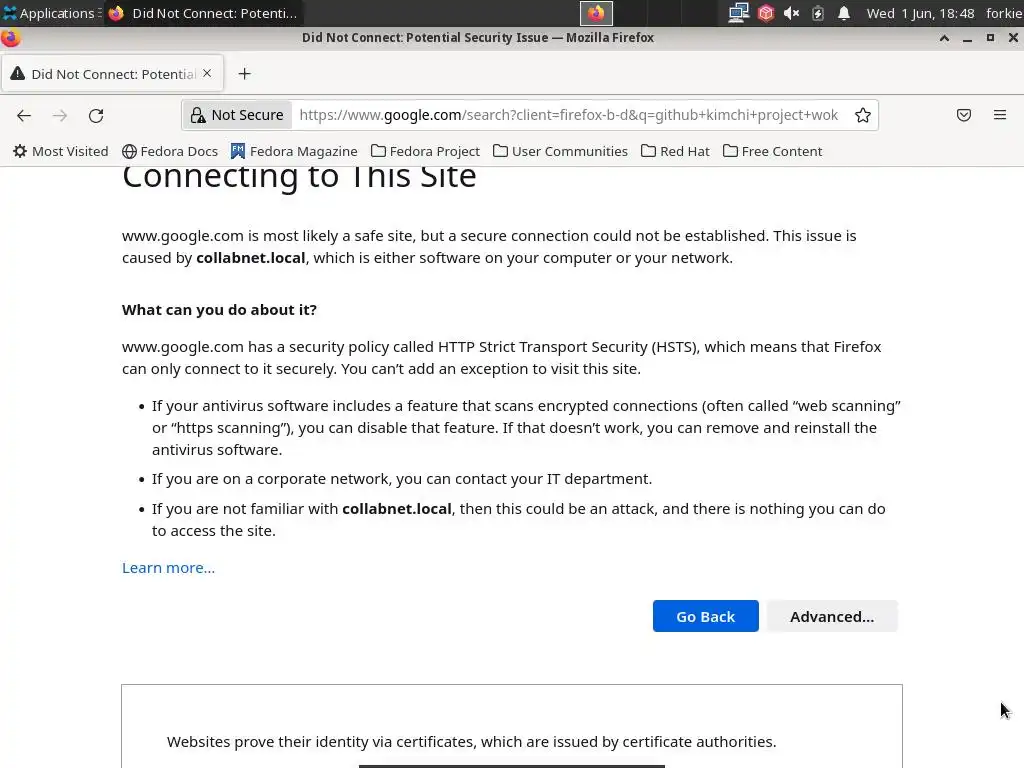Open the power manager battery icon
The height and width of the screenshot is (768, 1024).
click(818, 13)
